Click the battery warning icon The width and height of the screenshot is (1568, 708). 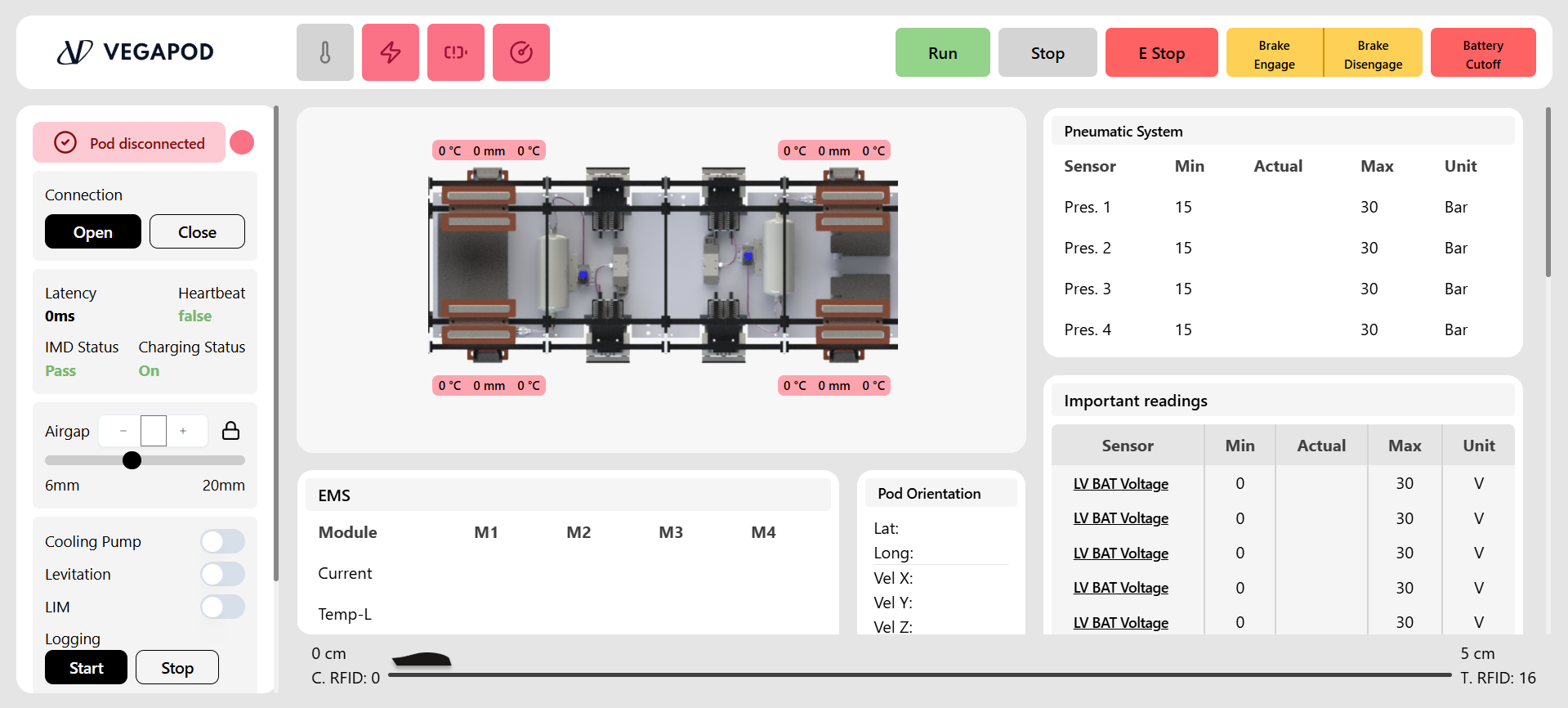click(x=455, y=52)
